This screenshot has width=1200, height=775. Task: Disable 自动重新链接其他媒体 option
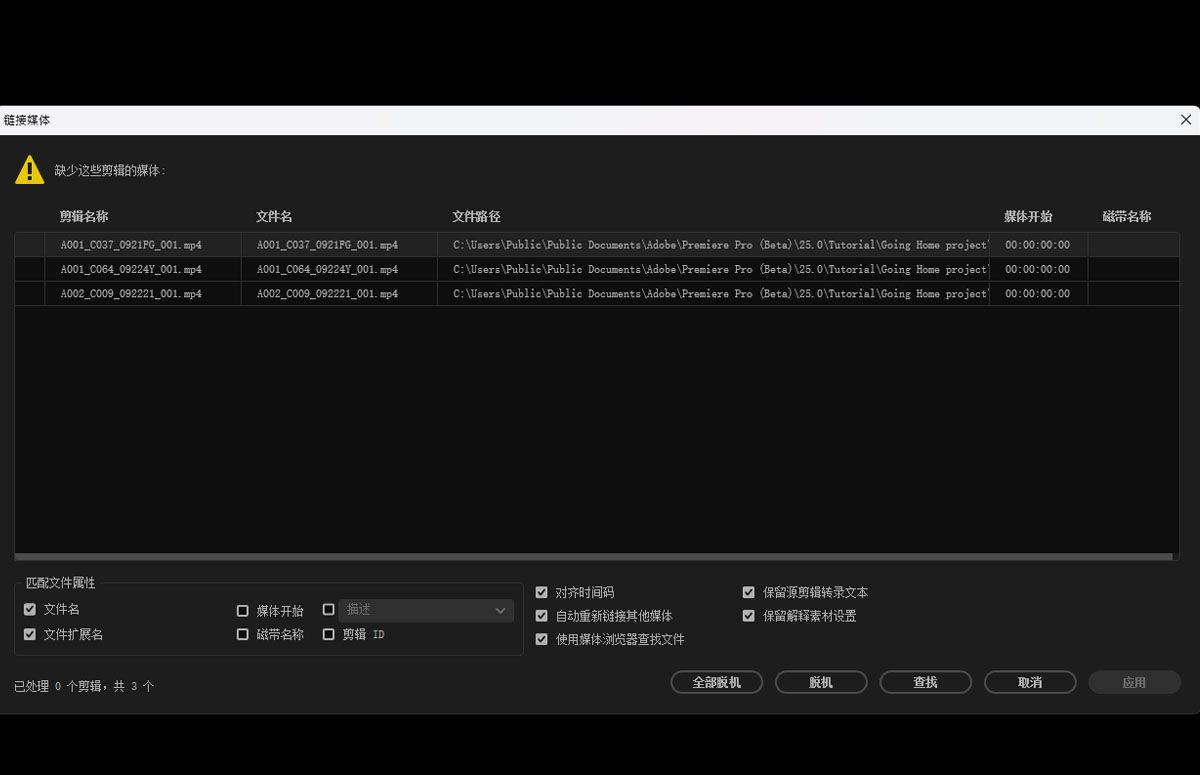(541, 615)
